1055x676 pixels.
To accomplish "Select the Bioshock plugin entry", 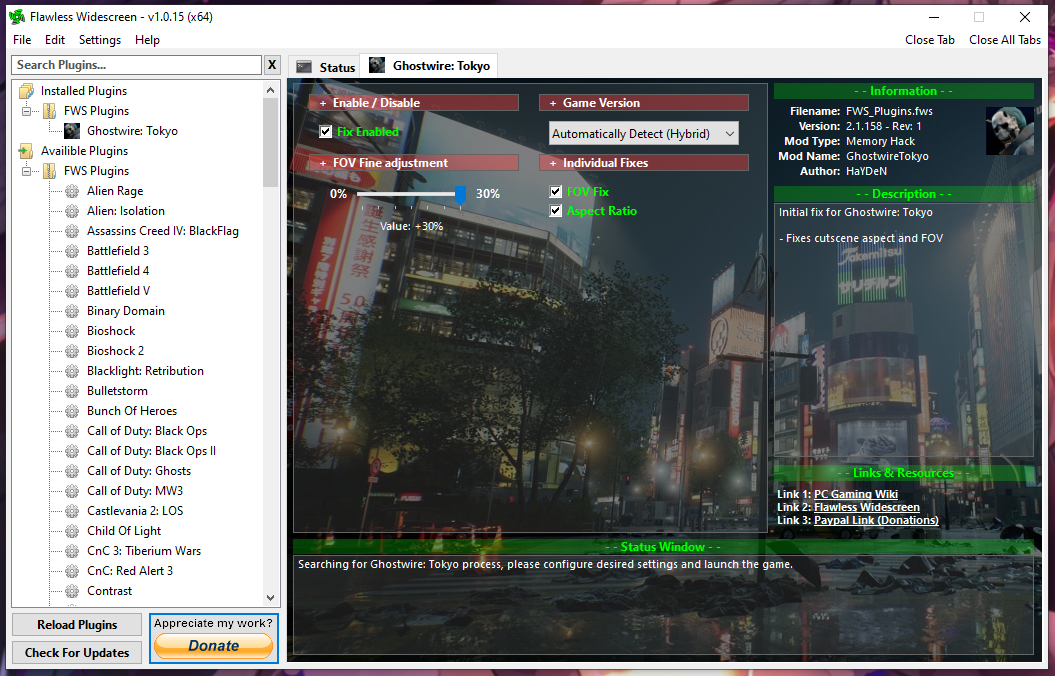I will click(x=111, y=331).
